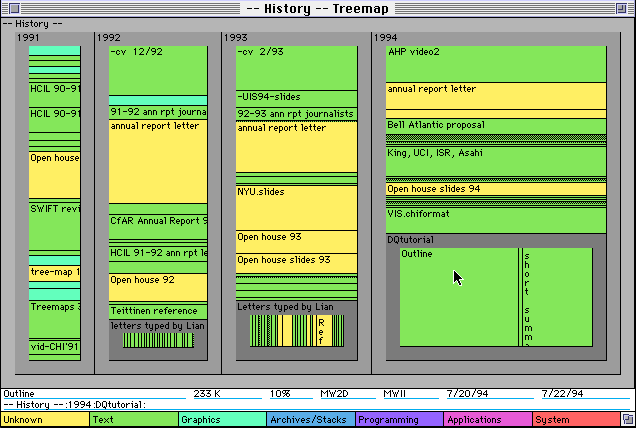Viewport: 636px width, 428px height.
Task: Open the 1994 folder header
Action: coord(386,38)
